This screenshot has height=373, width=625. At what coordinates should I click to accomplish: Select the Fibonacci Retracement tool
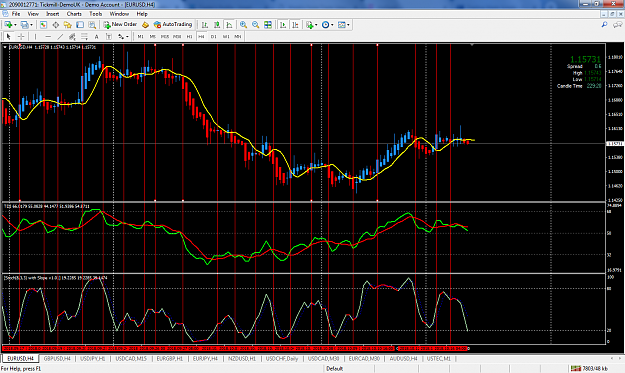(85, 36)
